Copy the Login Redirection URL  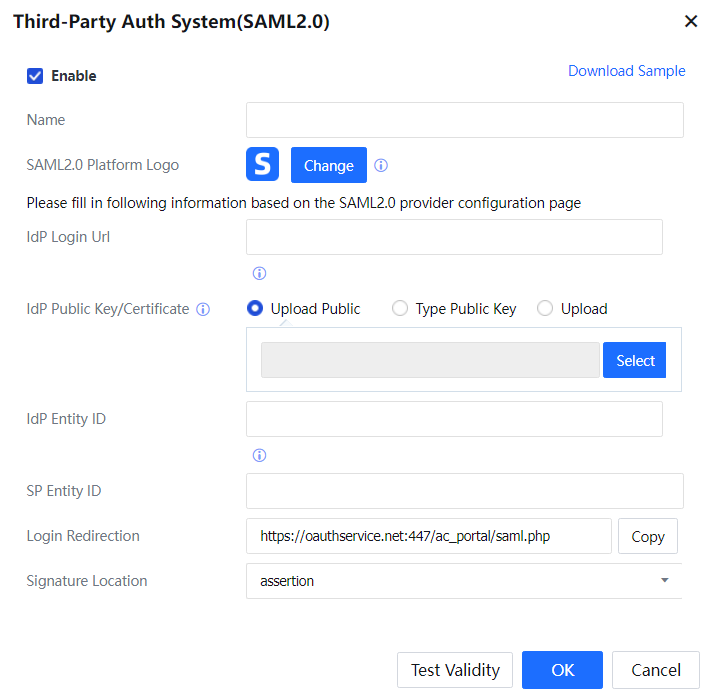click(x=647, y=536)
